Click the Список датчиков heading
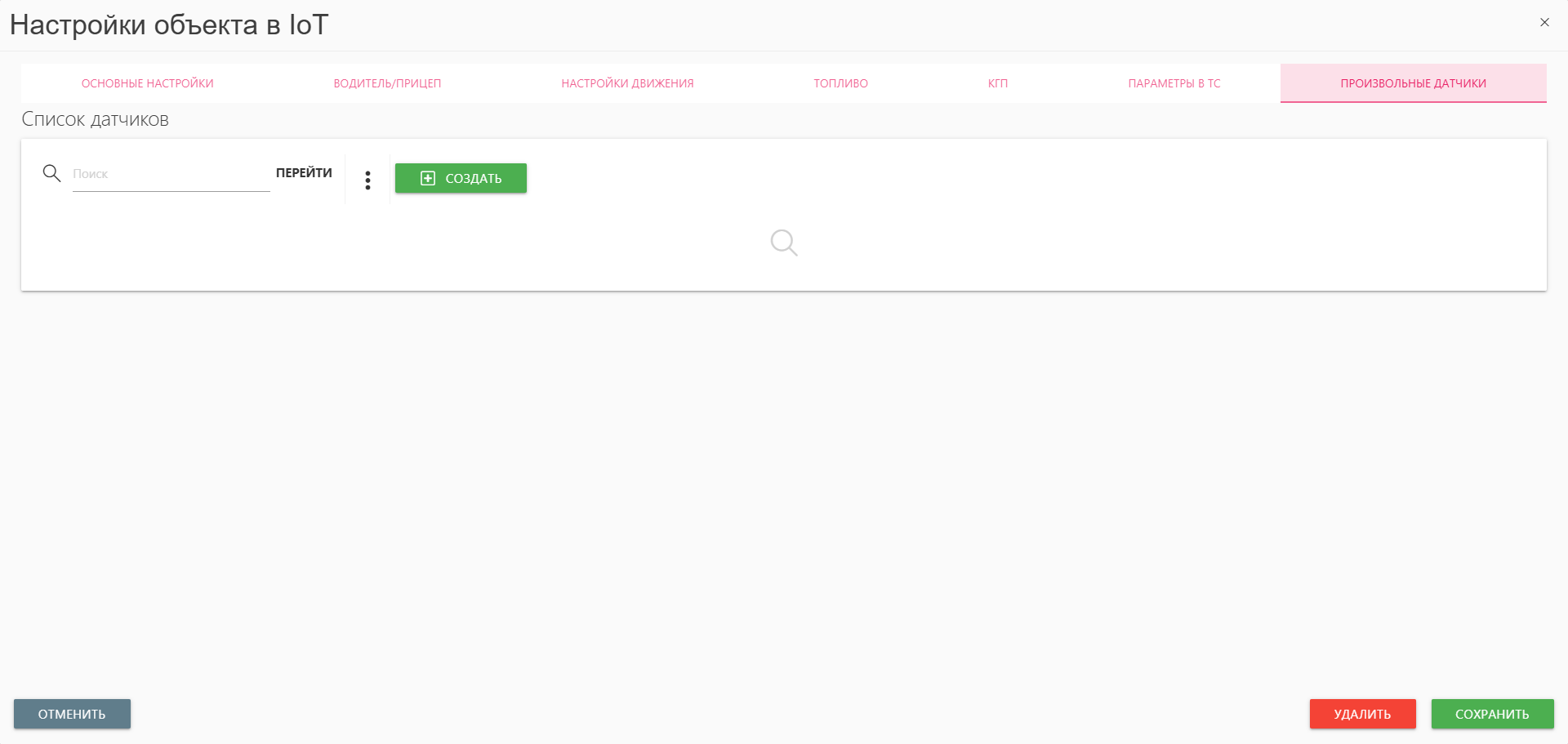Viewport: 1568px width, 744px height. (95, 119)
